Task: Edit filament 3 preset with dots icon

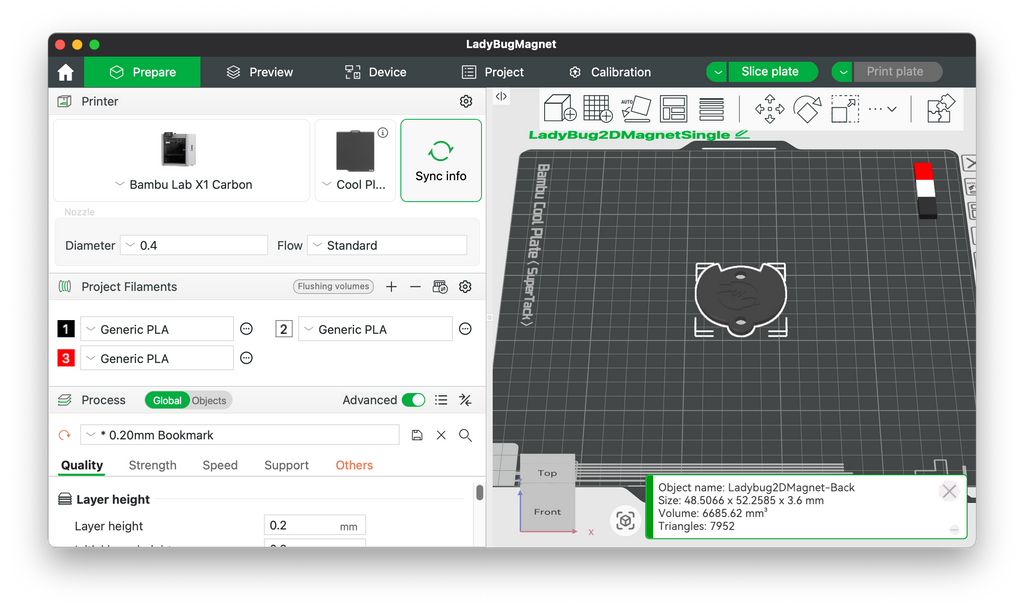Action: click(x=246, y=358)
